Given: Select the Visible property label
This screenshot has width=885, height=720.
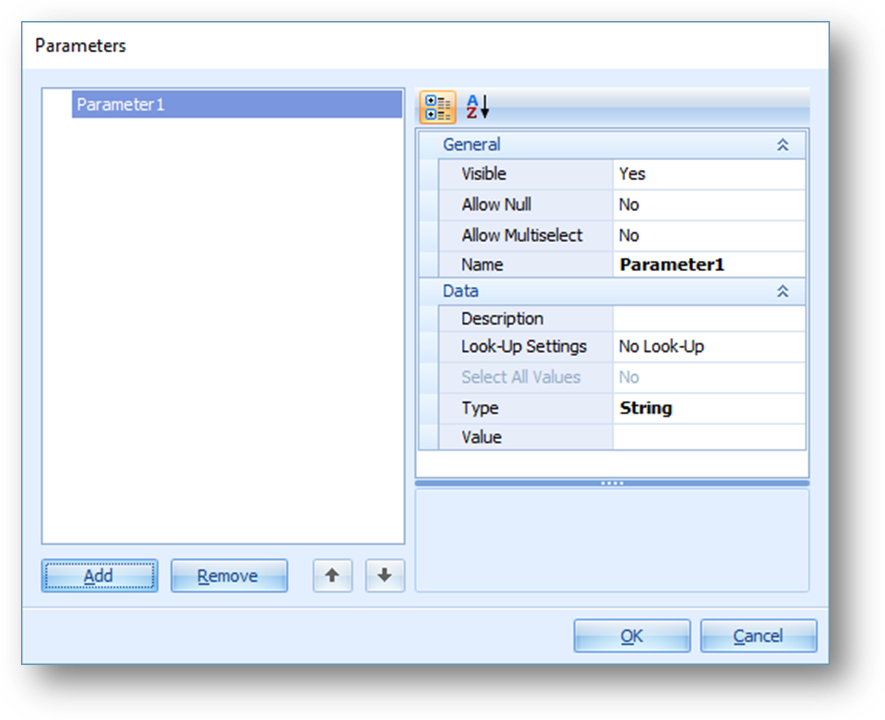Looking at the screenshot, I should (x=484, y=174).
